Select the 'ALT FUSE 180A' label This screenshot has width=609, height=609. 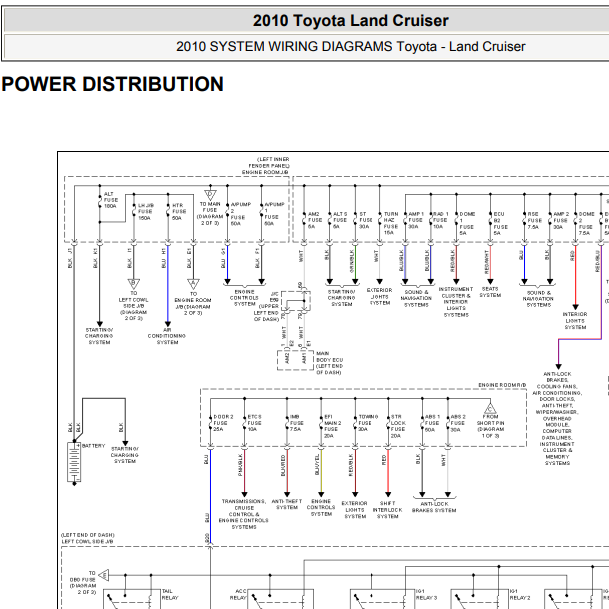tap(111, 200)
